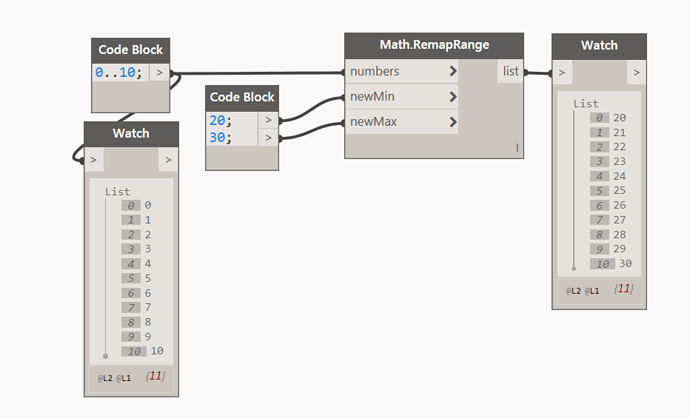The height and width of the screenshot is (418, 690).
Task: Click the newMax port label on Math.RemapRange
Action: pos(374,122)
